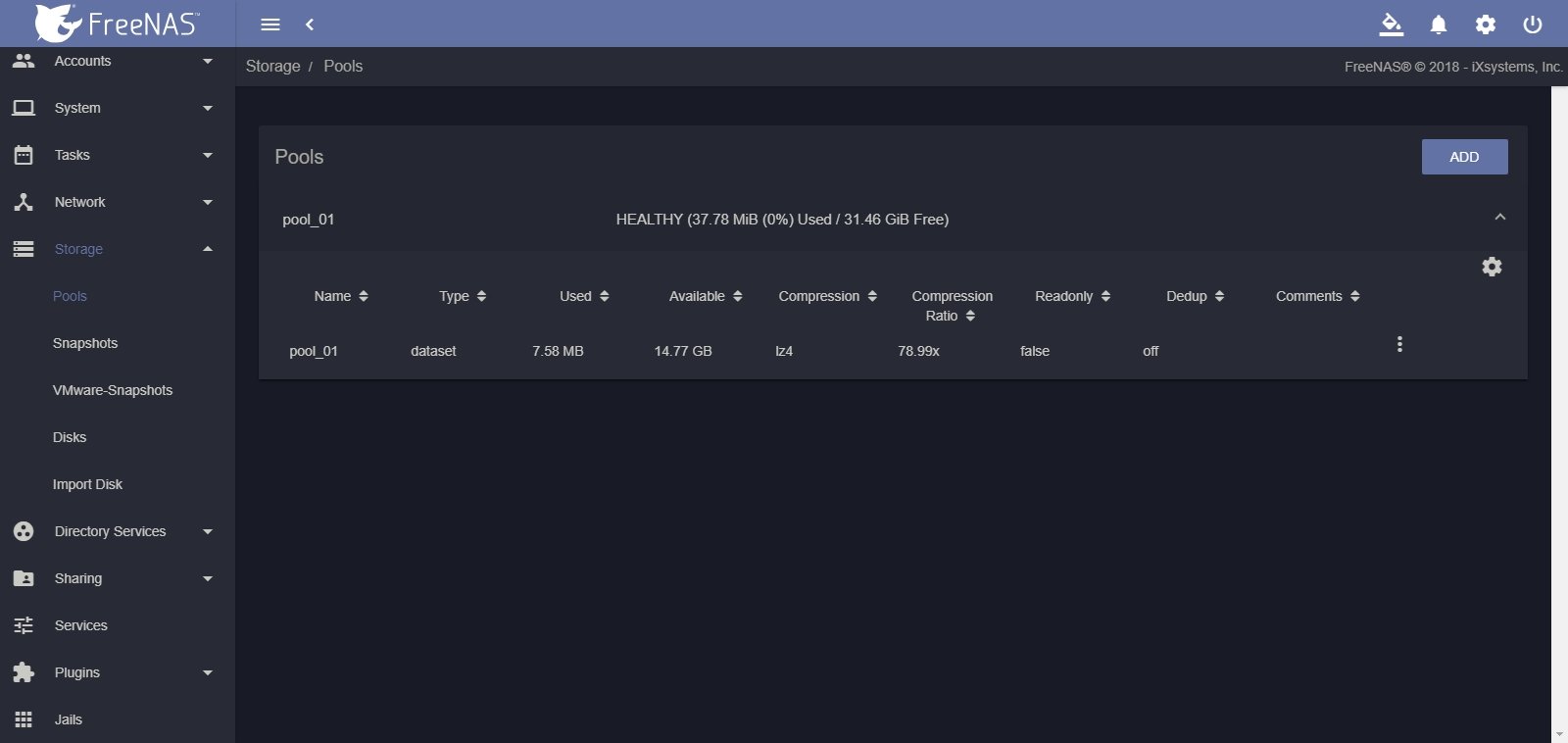Click the back chevron in top bar

[310, 25]
